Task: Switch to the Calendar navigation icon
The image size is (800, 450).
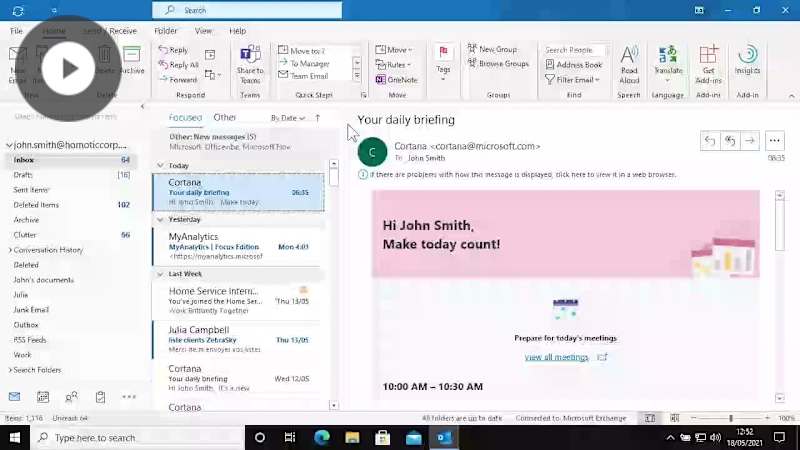Action: (x=43, y=396)
